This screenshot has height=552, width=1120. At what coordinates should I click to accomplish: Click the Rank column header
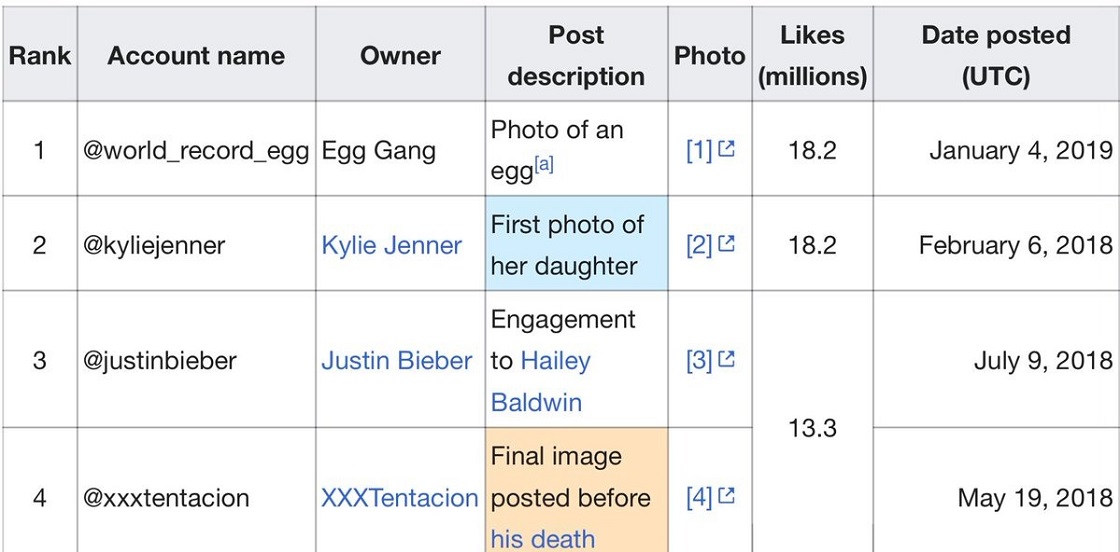tap(40, 55)
